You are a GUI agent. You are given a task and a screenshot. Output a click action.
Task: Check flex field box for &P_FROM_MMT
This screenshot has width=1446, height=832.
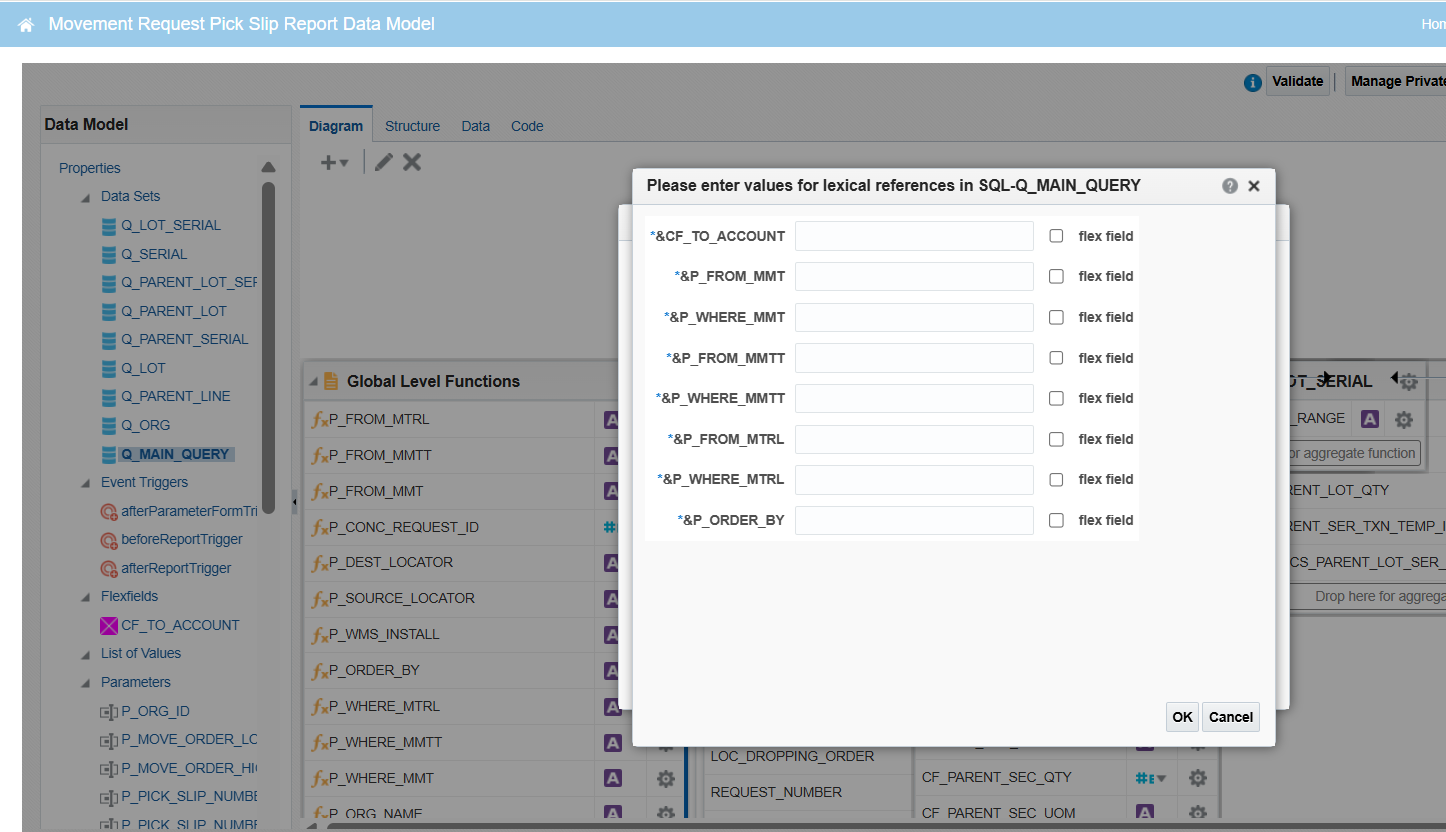pos(1056,276)
